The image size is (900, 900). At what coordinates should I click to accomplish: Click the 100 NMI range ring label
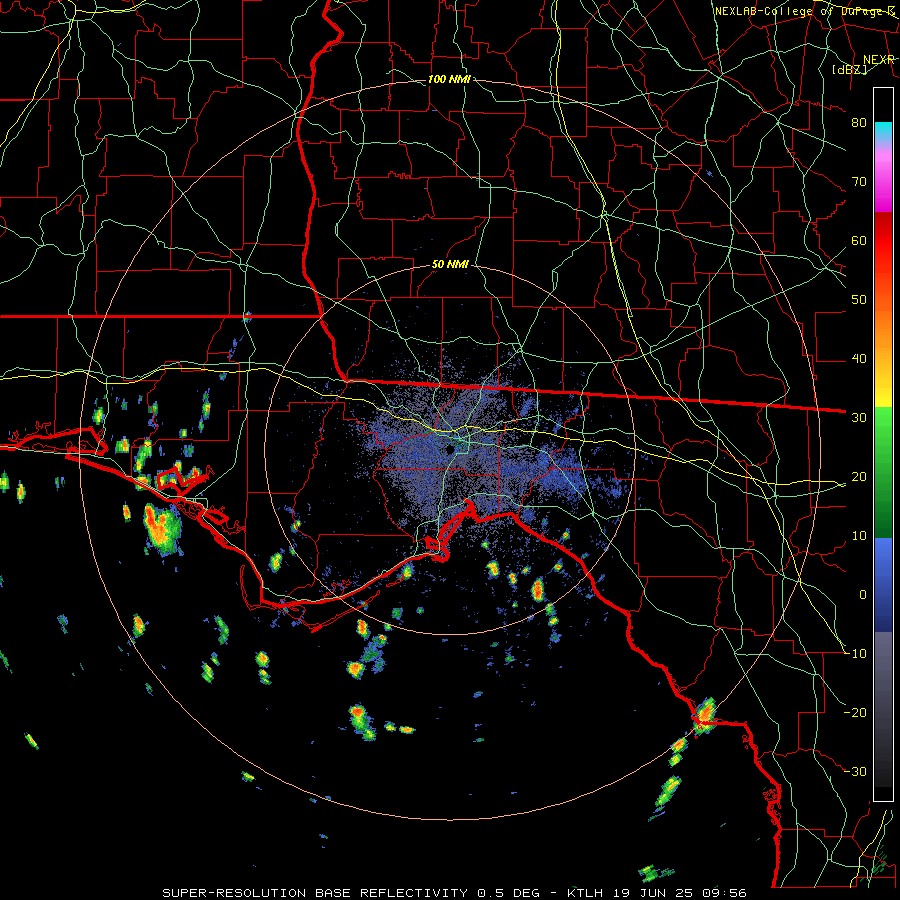coord(449,79)
